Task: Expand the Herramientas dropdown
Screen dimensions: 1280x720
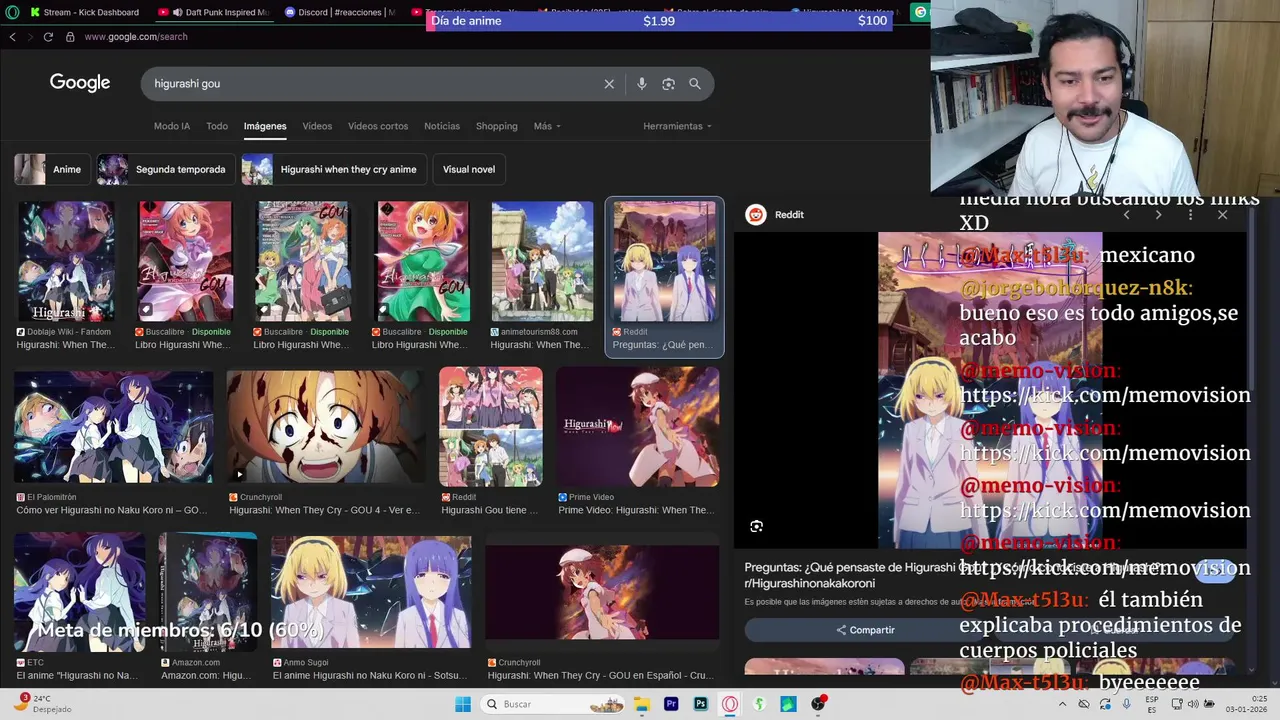Action: [677, 126]
